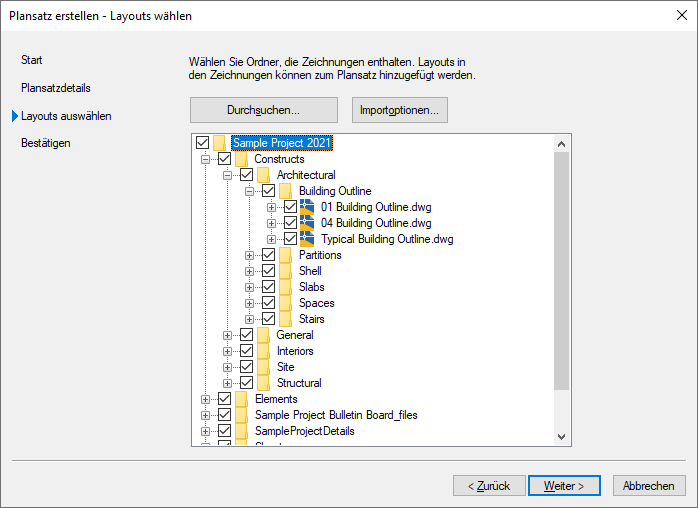Uncheck the Building Outline folder checkbox
This screenshot has width=698, height=508.
pyautogui.click(x=268, y=191)
